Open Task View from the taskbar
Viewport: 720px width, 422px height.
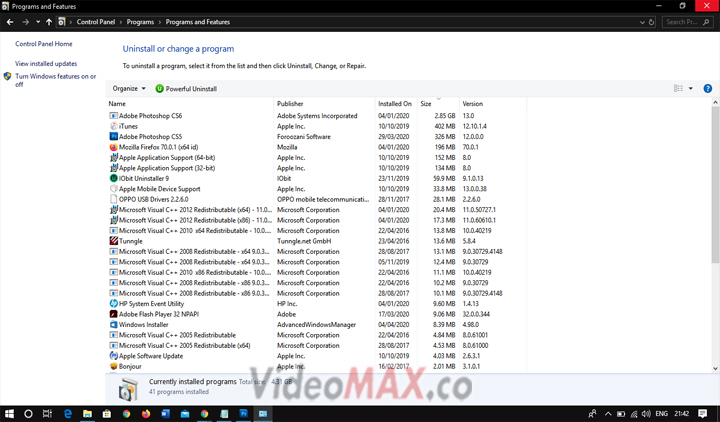click(47, 414)
